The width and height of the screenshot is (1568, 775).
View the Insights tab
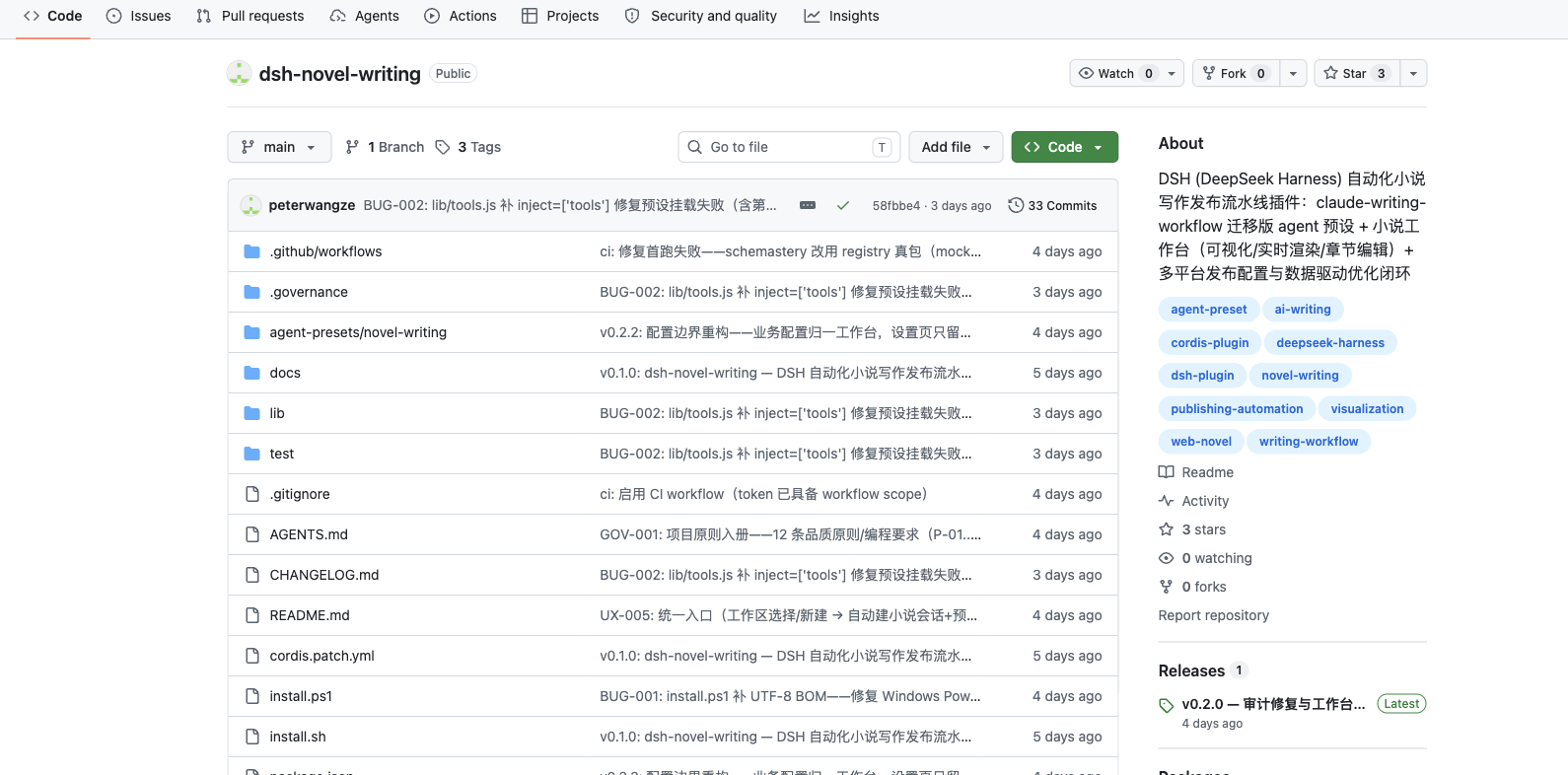coord(841,16)
